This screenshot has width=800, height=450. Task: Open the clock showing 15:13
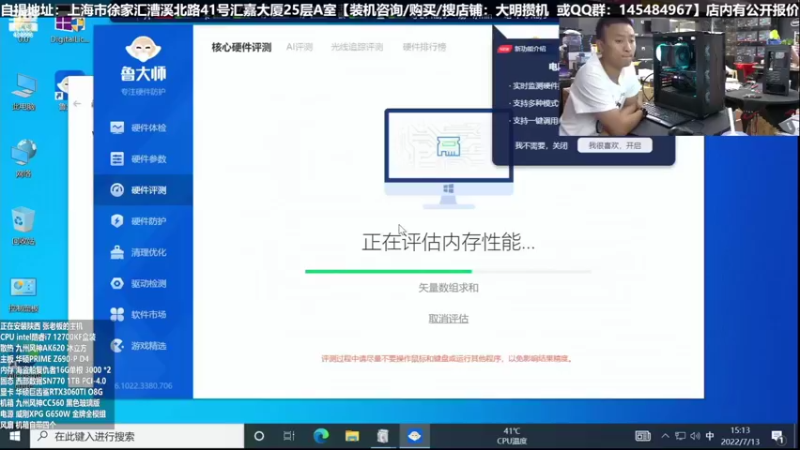click(740, 436)
